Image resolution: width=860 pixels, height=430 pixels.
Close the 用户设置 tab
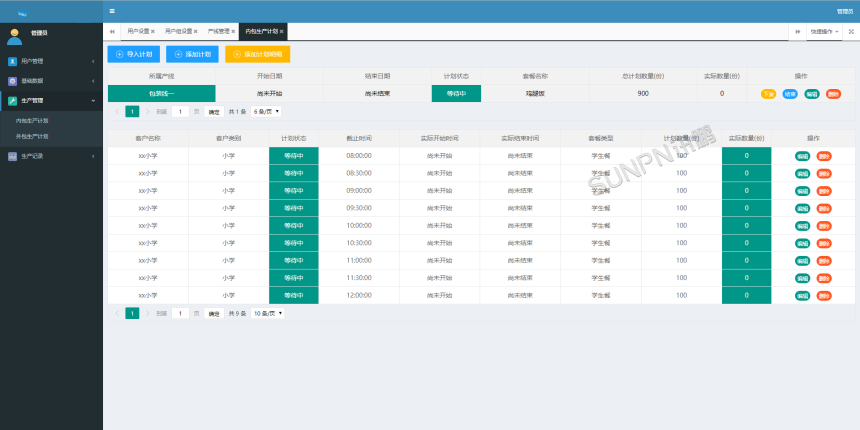click(x=153, y=32)
